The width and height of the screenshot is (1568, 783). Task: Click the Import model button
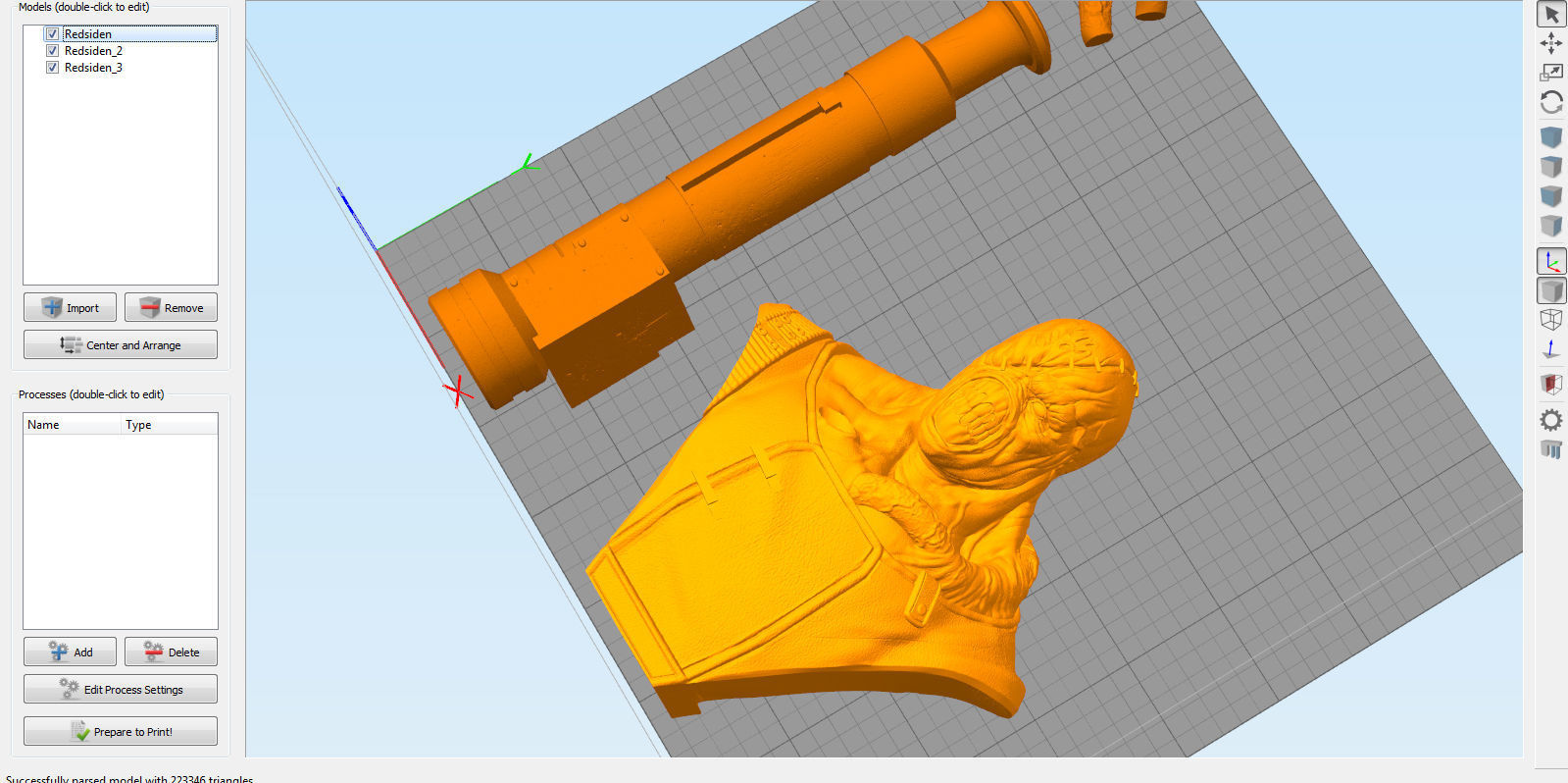coord(70,307)
